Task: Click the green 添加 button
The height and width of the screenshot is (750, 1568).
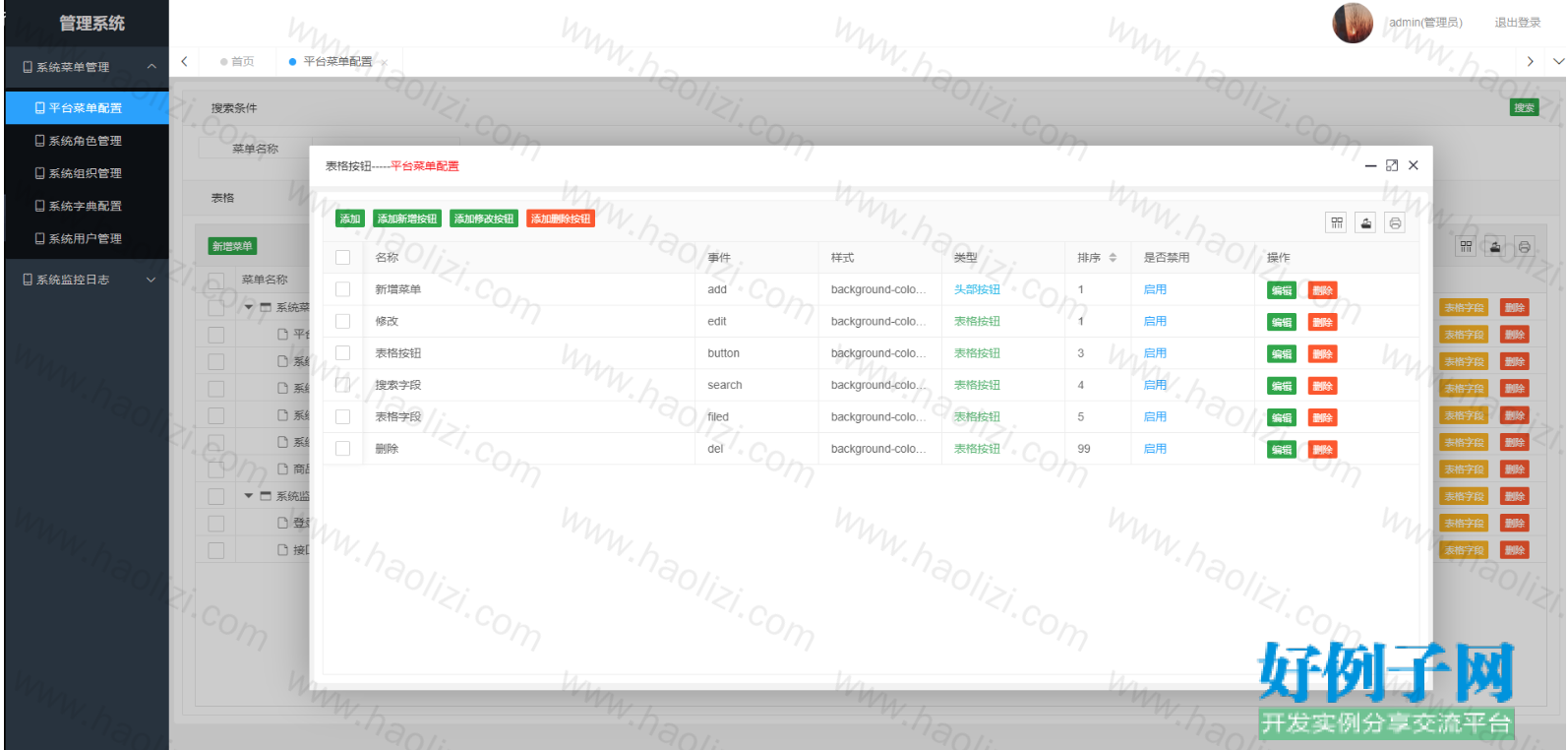Action: 350,219
